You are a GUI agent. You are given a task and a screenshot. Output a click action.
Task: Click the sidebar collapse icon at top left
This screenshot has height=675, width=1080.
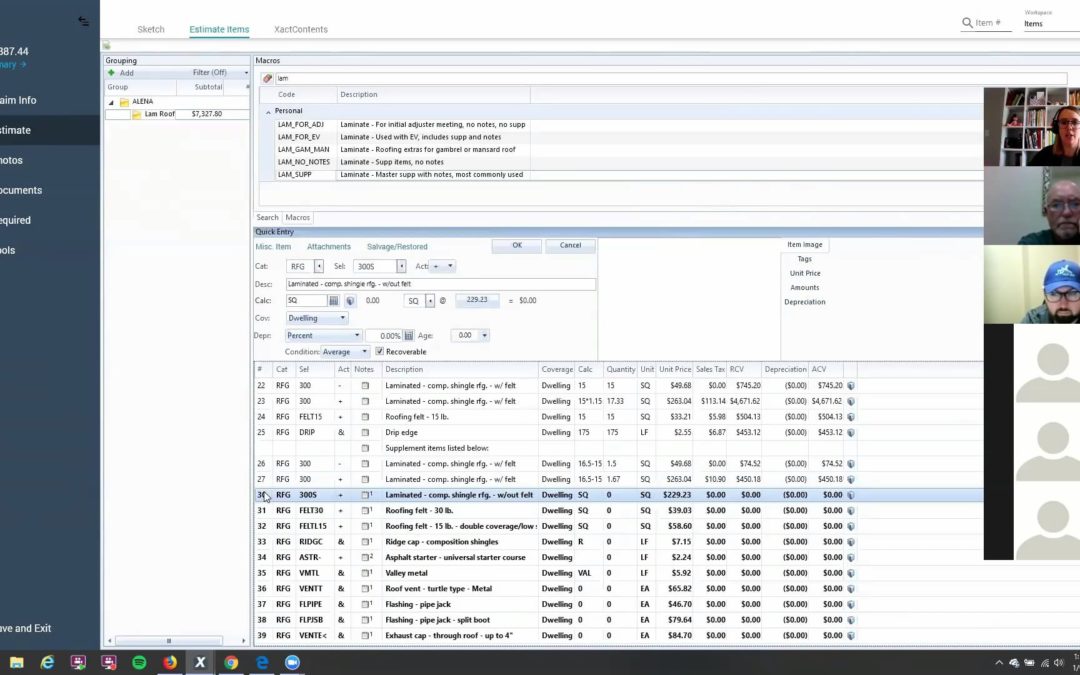(83, 21)
